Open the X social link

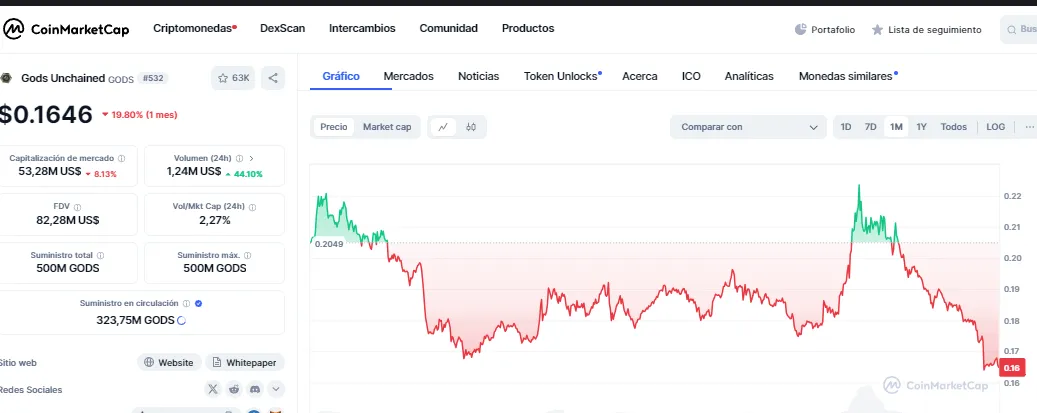[213, 388]
